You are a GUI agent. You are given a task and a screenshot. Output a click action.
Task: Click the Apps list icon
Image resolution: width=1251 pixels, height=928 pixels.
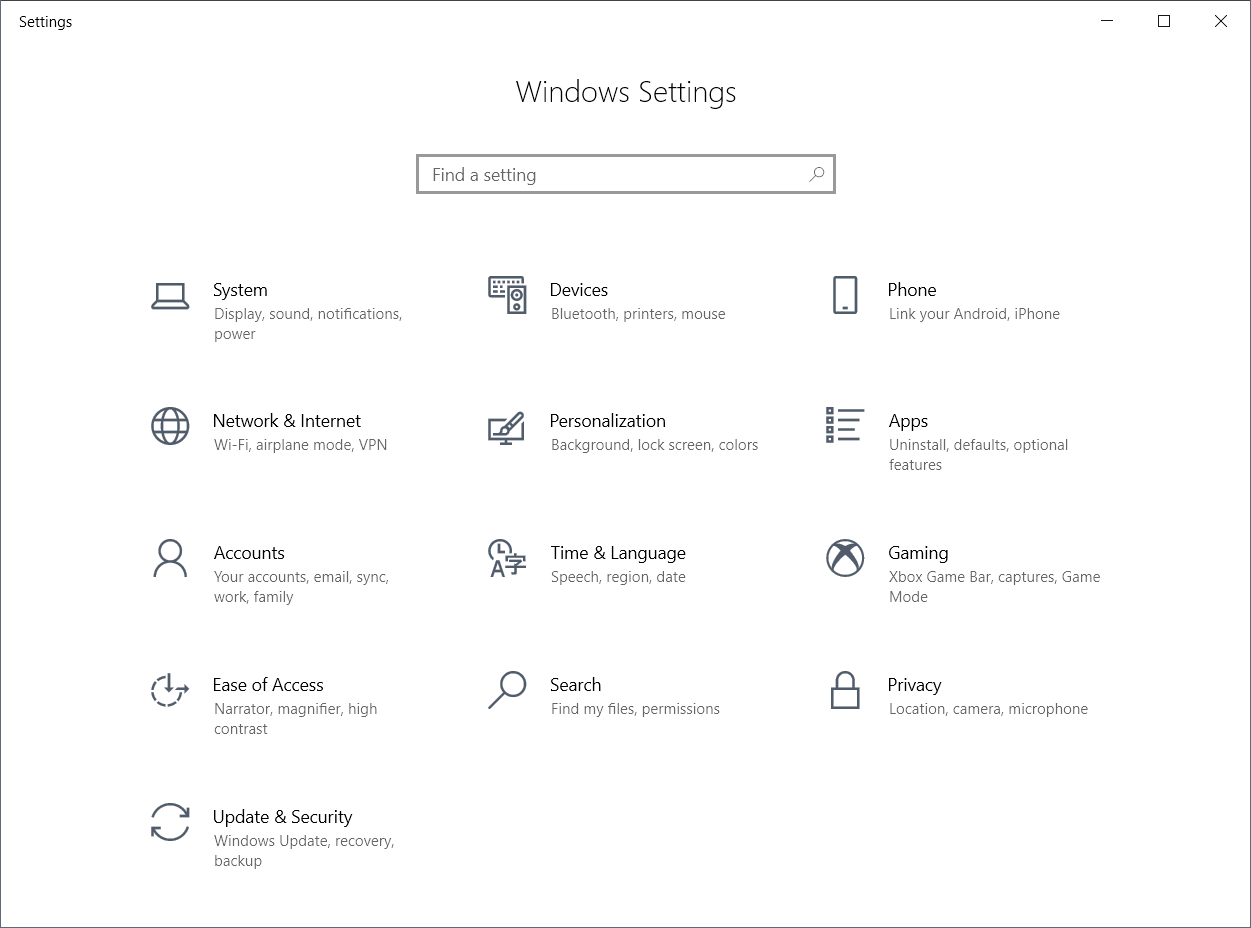click(x=845, y=425)
